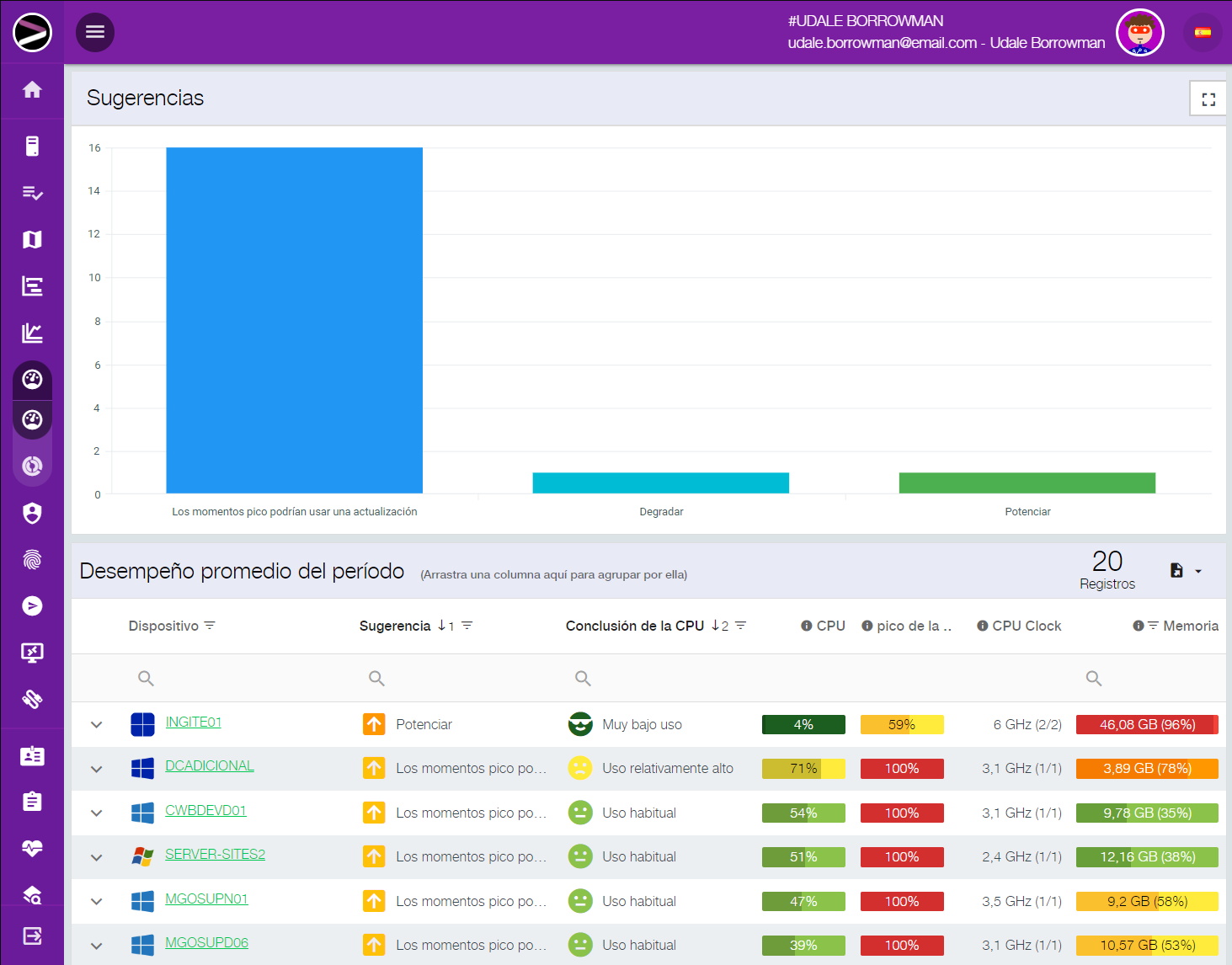
Task: Open the export file dropdown arrow
Action: 1197,572
